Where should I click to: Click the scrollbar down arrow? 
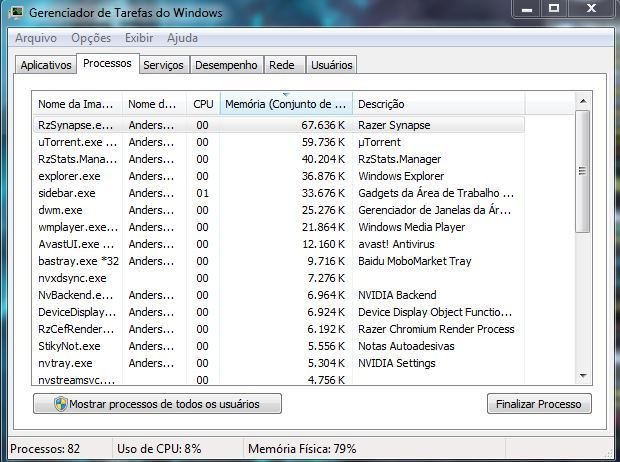[583, 375]
